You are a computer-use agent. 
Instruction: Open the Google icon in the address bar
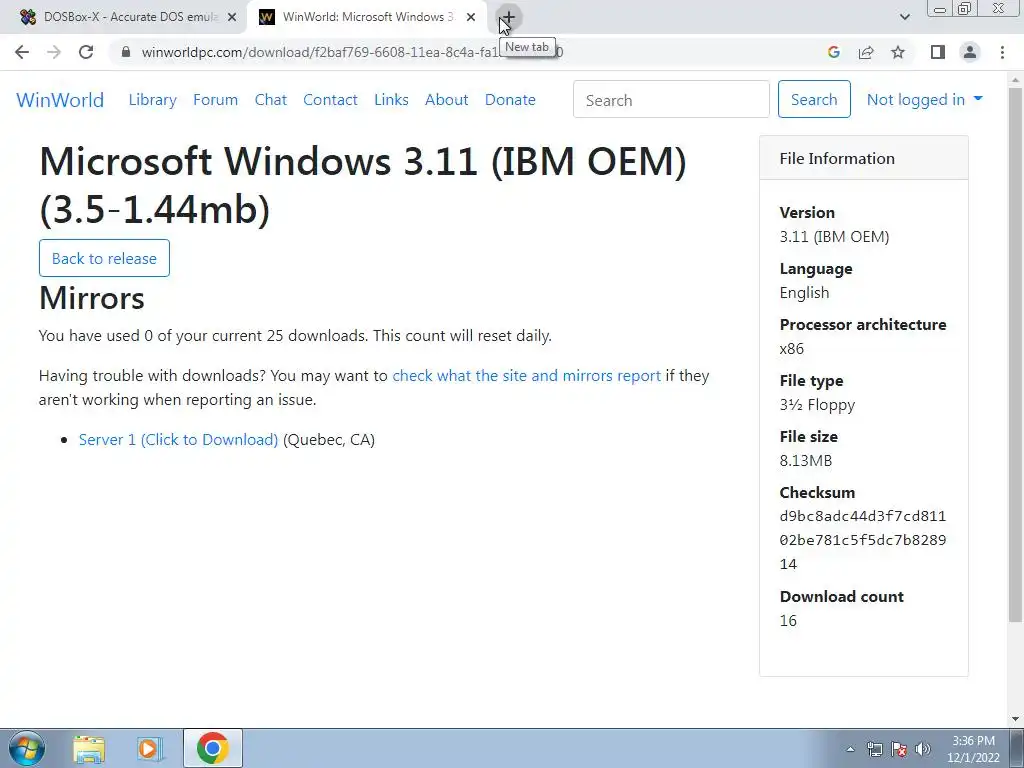[x=833, y=52]
